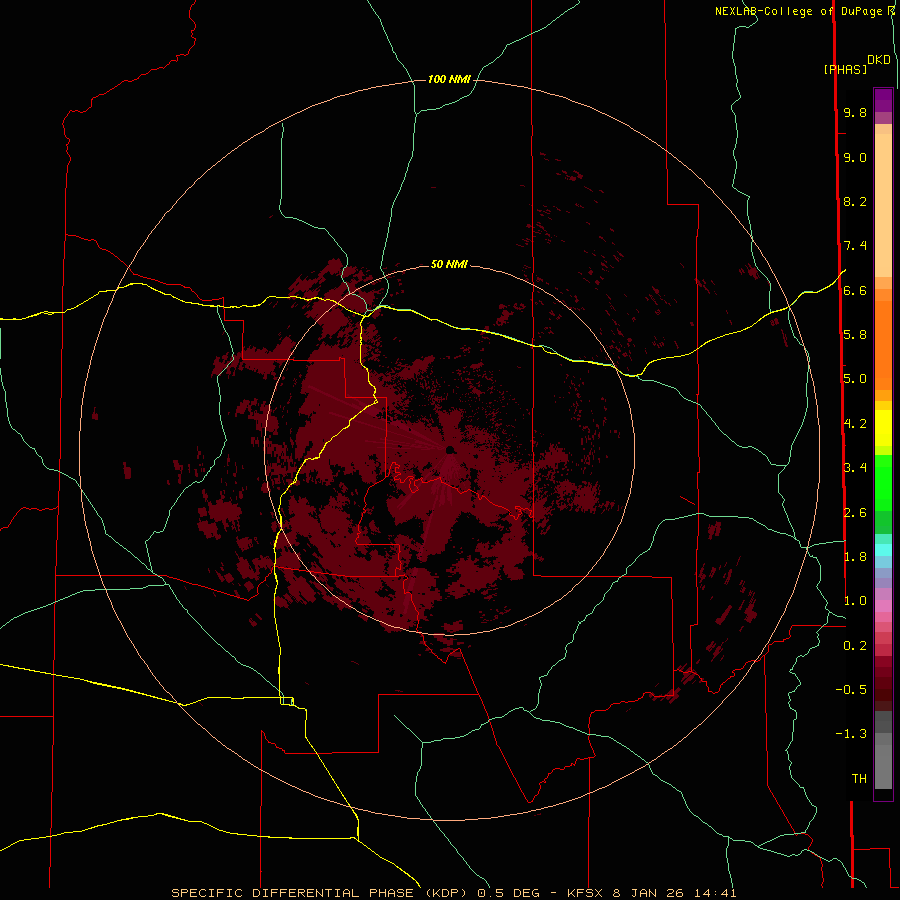Click the 5.0 value on the color scale
The width and height of the screenshot is (900, 900).
[855, 379]
